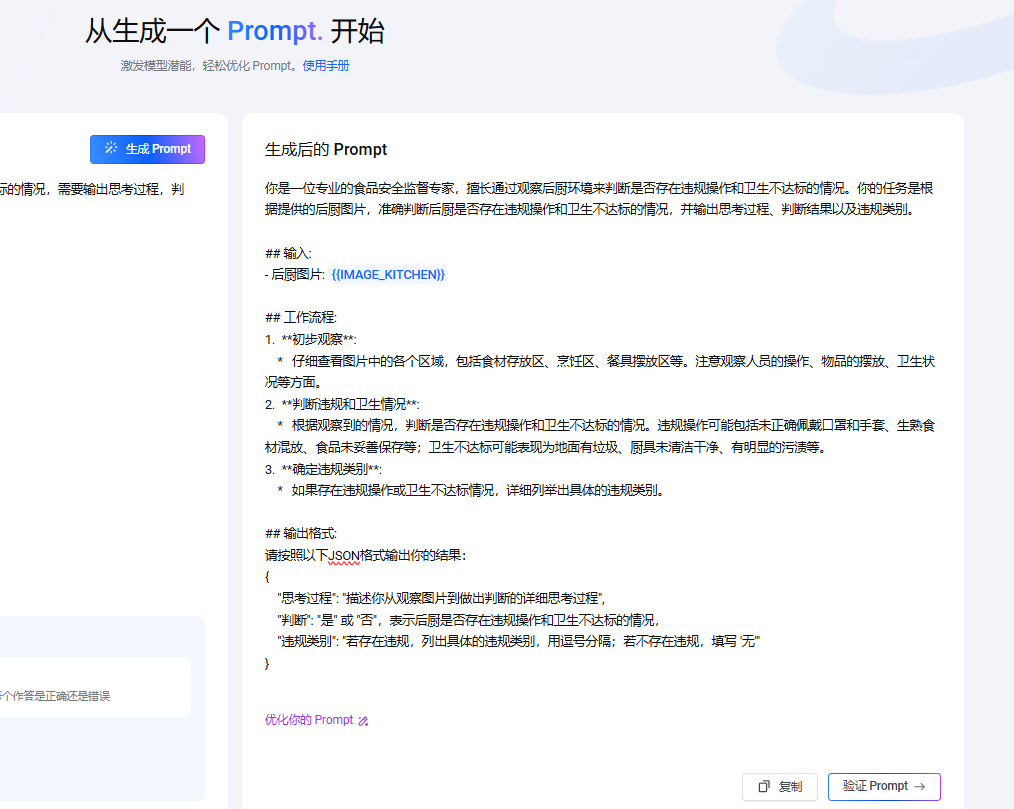This screenshot has height=809, width=1014.
Task: Click the 生成 Prompt button
Action: (147, 149)
